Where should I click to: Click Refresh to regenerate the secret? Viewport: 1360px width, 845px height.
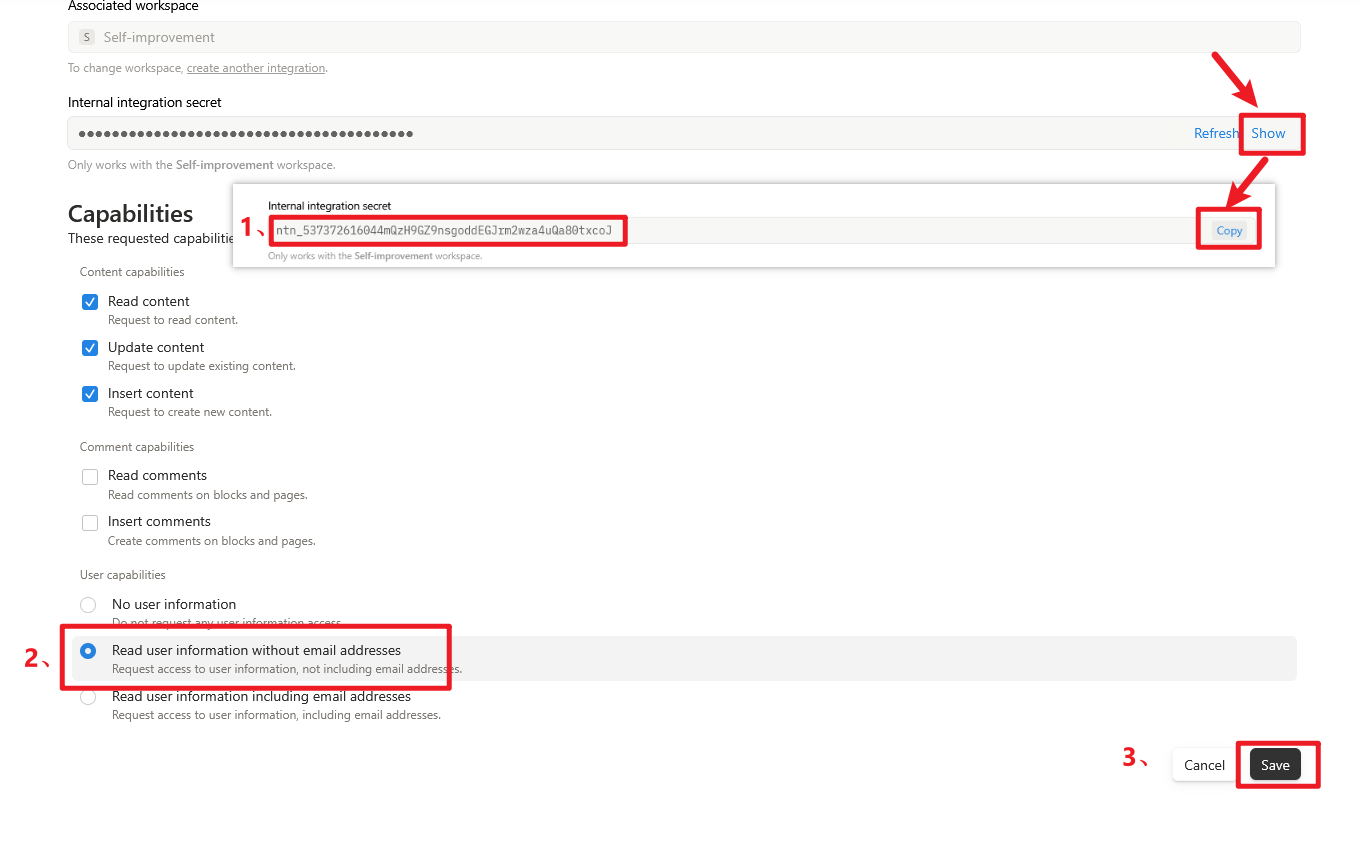[1216, 133]
